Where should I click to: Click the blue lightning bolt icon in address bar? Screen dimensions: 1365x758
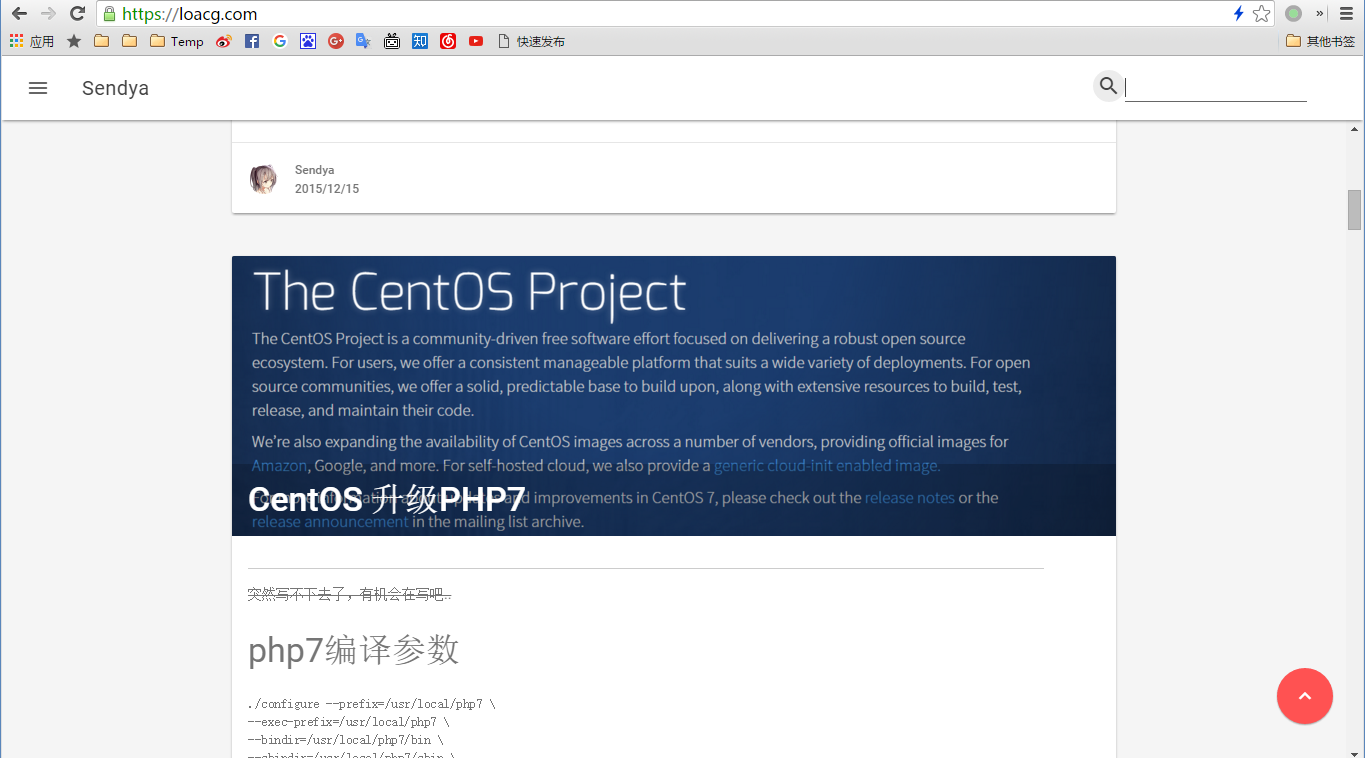[x=1238, y=14]
